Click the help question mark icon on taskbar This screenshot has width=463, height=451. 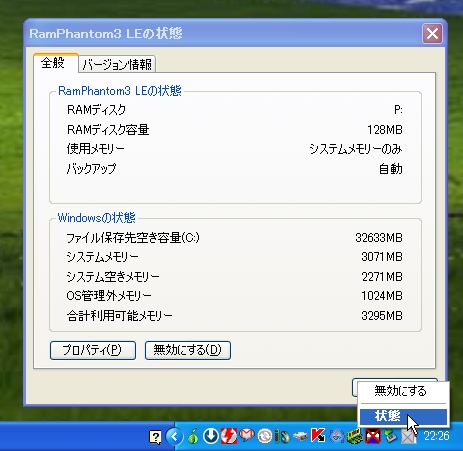(x=155, y=437)
